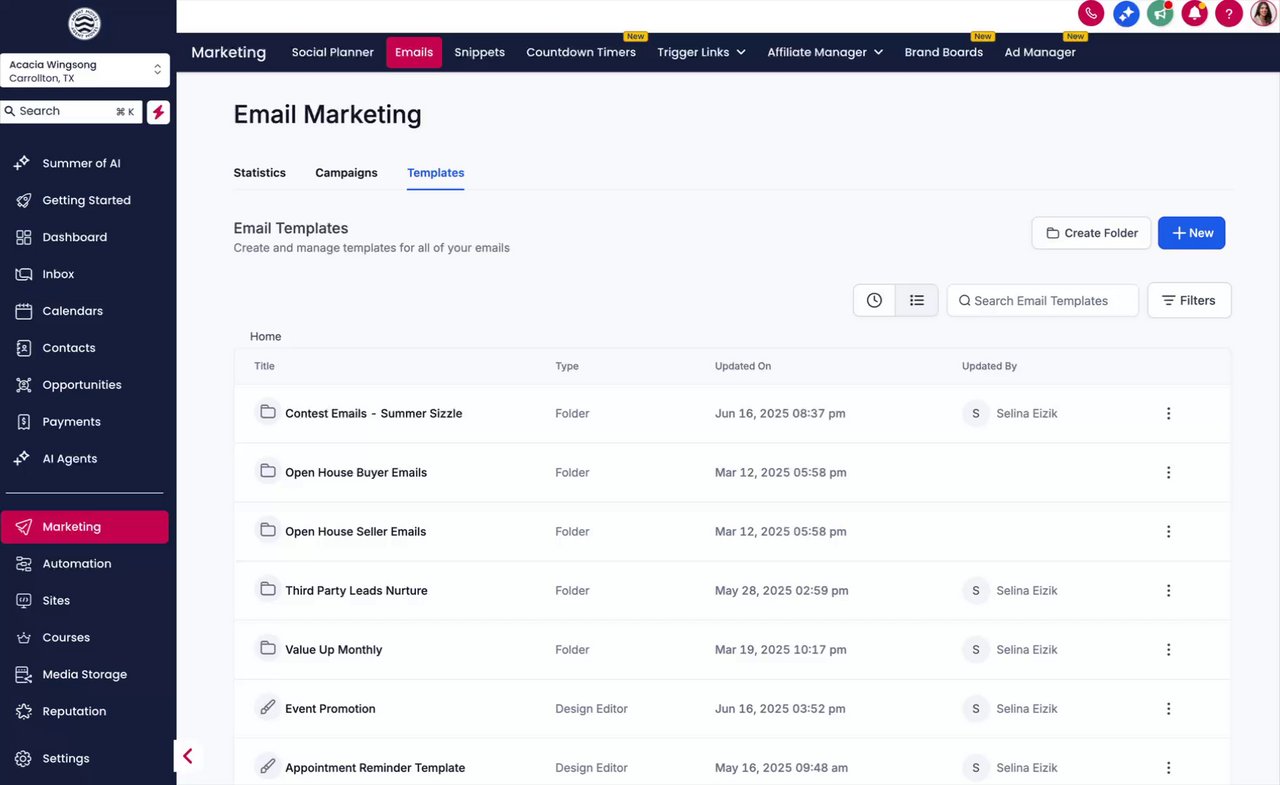Image resolution: width=1280 pixels, height=785 pixels.
Task: Open the notifications bell icon
Action: click(x=1194, y=13)
